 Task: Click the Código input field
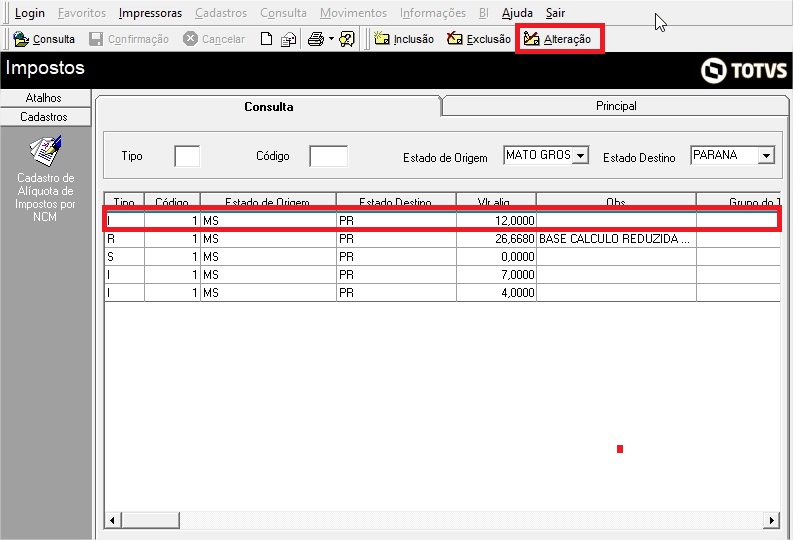[328, 156]
